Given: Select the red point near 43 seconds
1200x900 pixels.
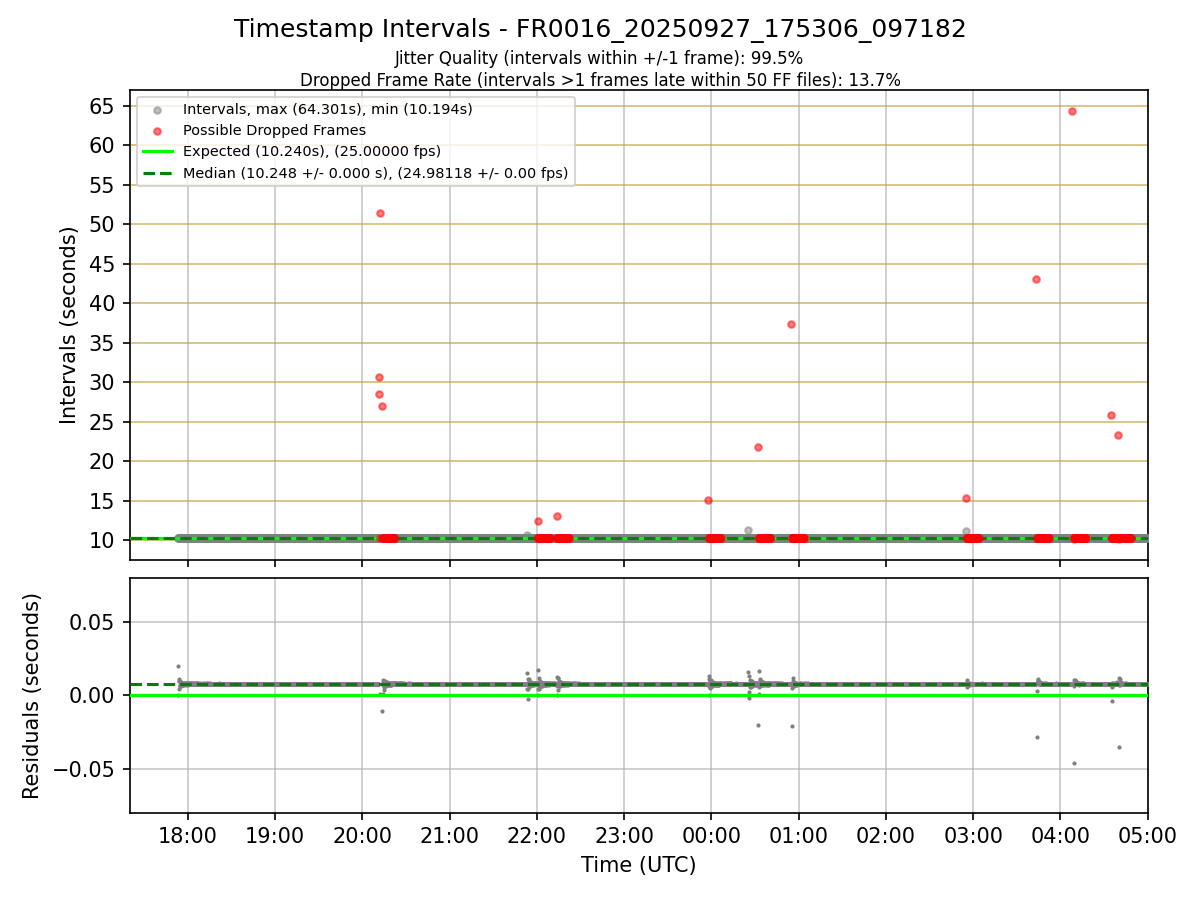Looking at the screenshot, I should point(1036,279).
